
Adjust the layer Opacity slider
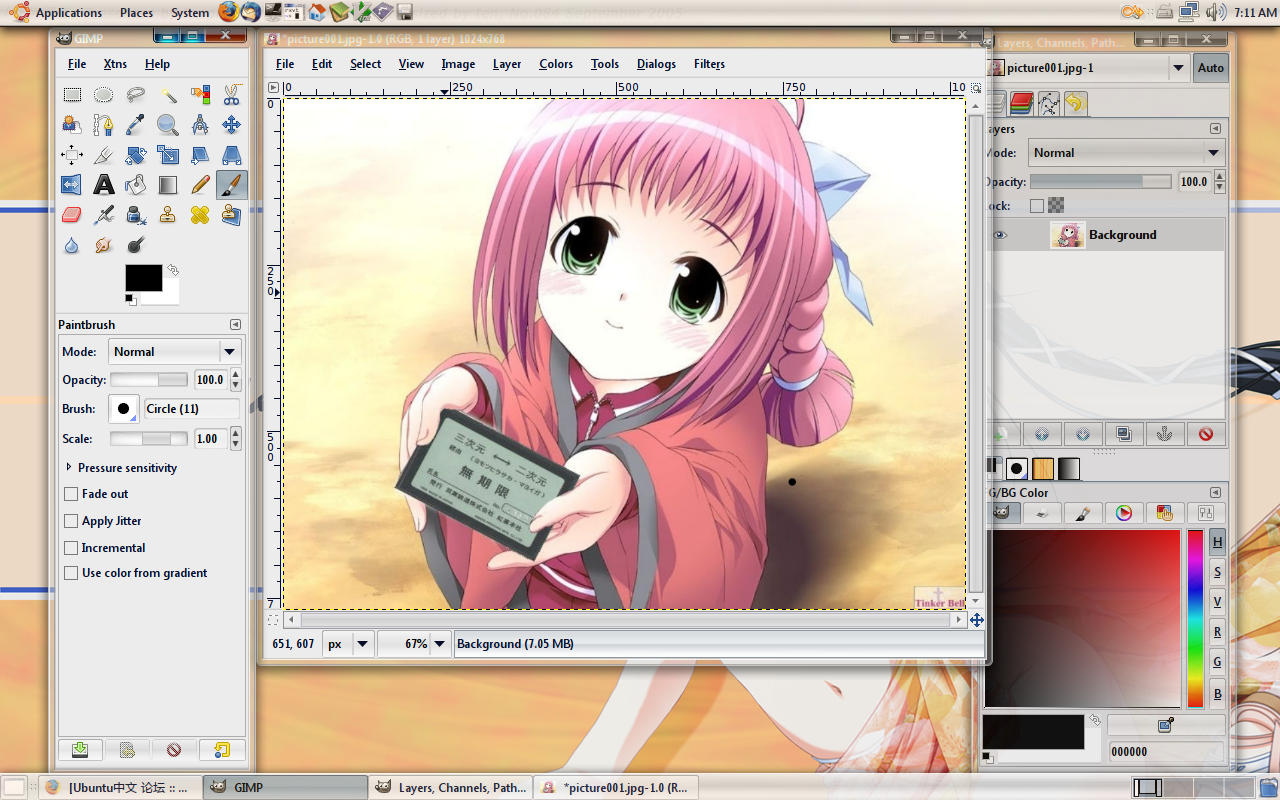coord(1100,182)
